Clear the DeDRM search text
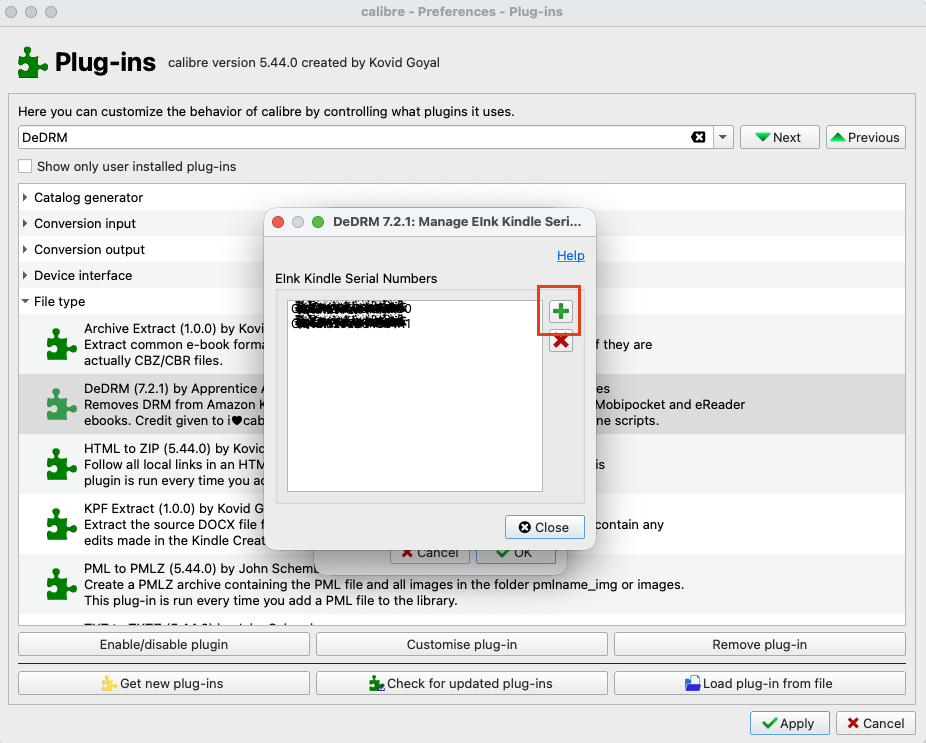The image size is (926, 743). 698,137
